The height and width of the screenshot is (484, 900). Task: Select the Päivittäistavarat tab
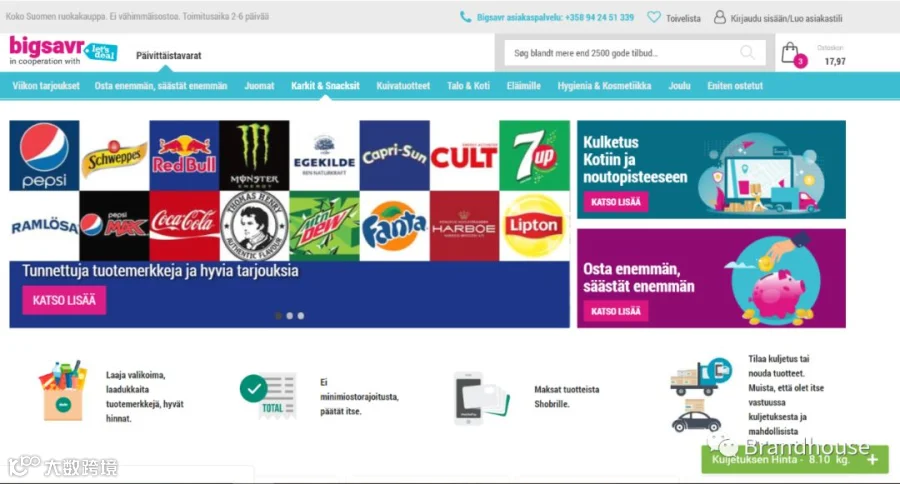[169, 56]
